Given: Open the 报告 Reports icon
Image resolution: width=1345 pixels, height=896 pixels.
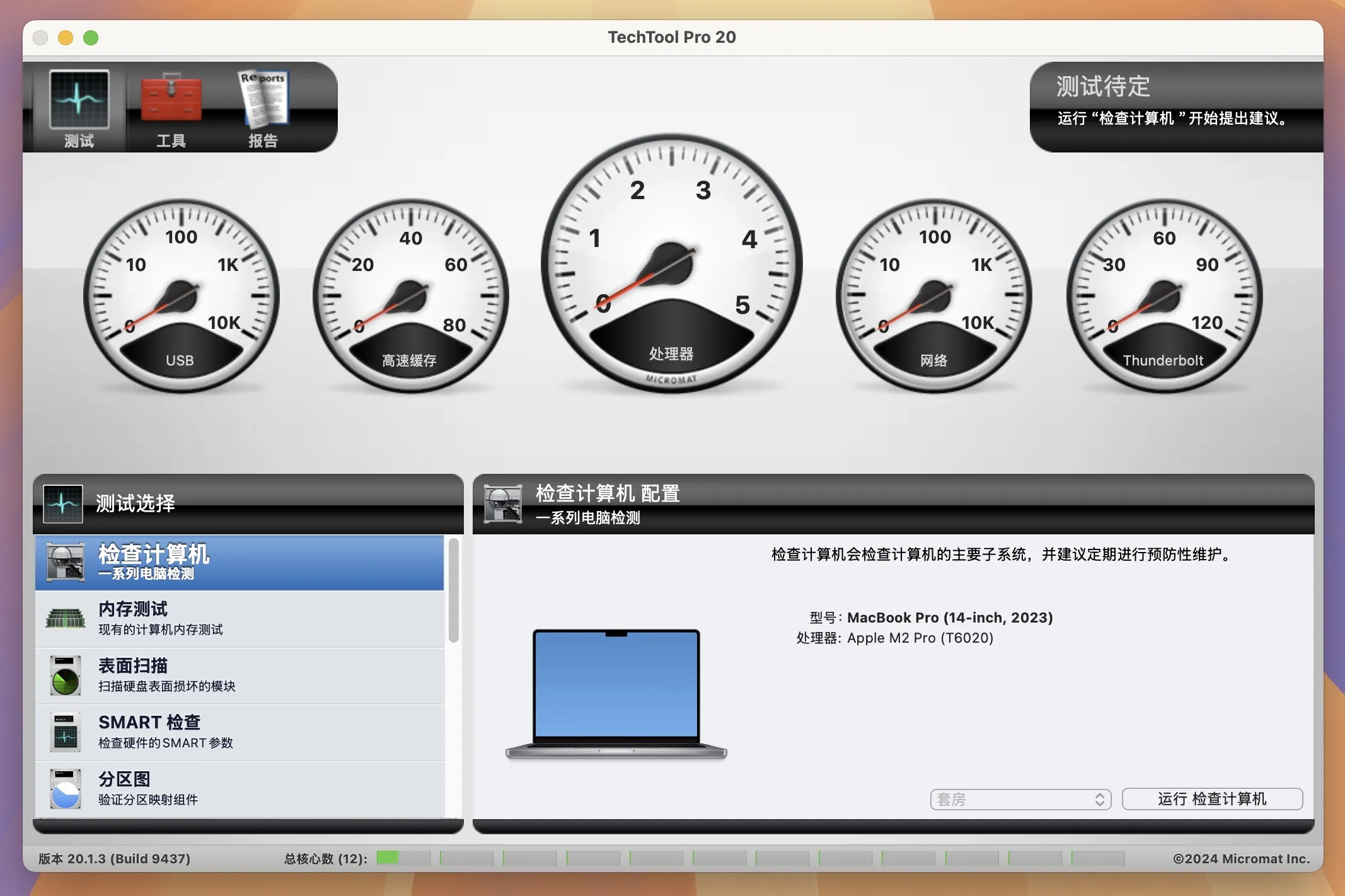Looking at the screenshot, I should coord(263,98).
